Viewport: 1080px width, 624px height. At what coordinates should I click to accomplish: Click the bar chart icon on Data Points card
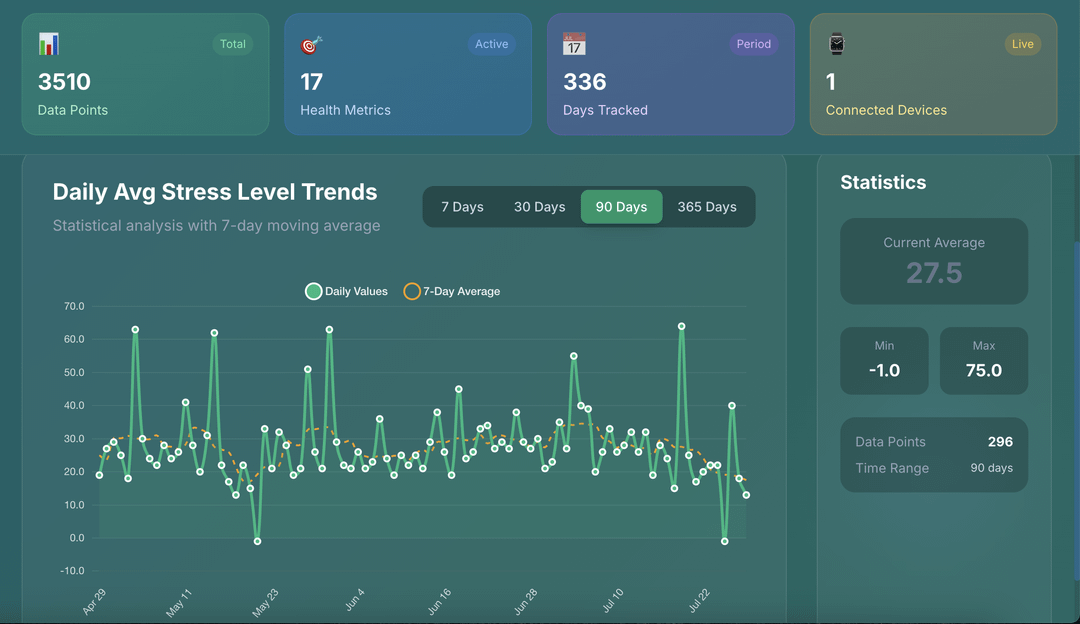tap(49, 44)
